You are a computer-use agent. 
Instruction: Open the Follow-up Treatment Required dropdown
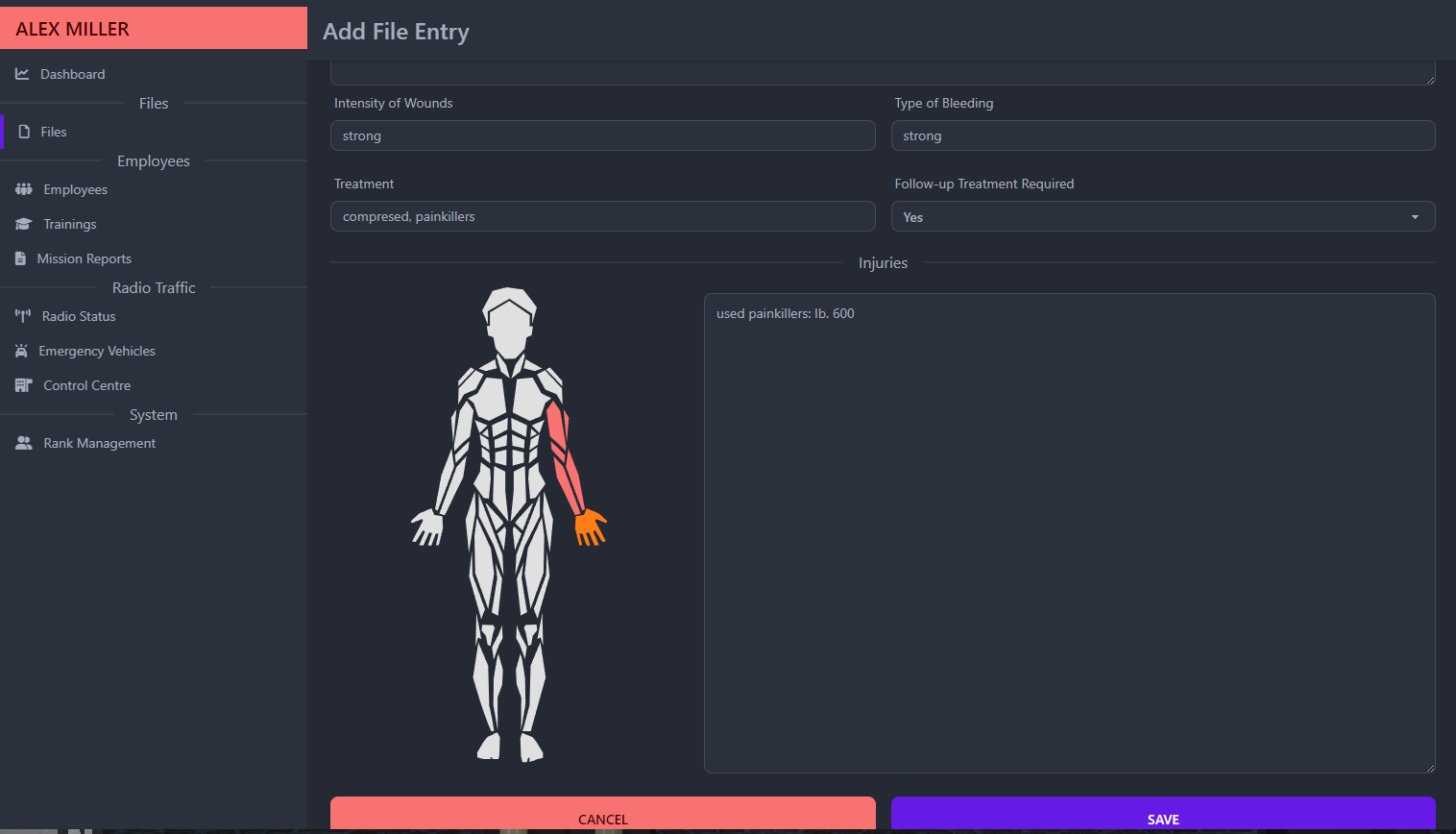coord(1162,216)
